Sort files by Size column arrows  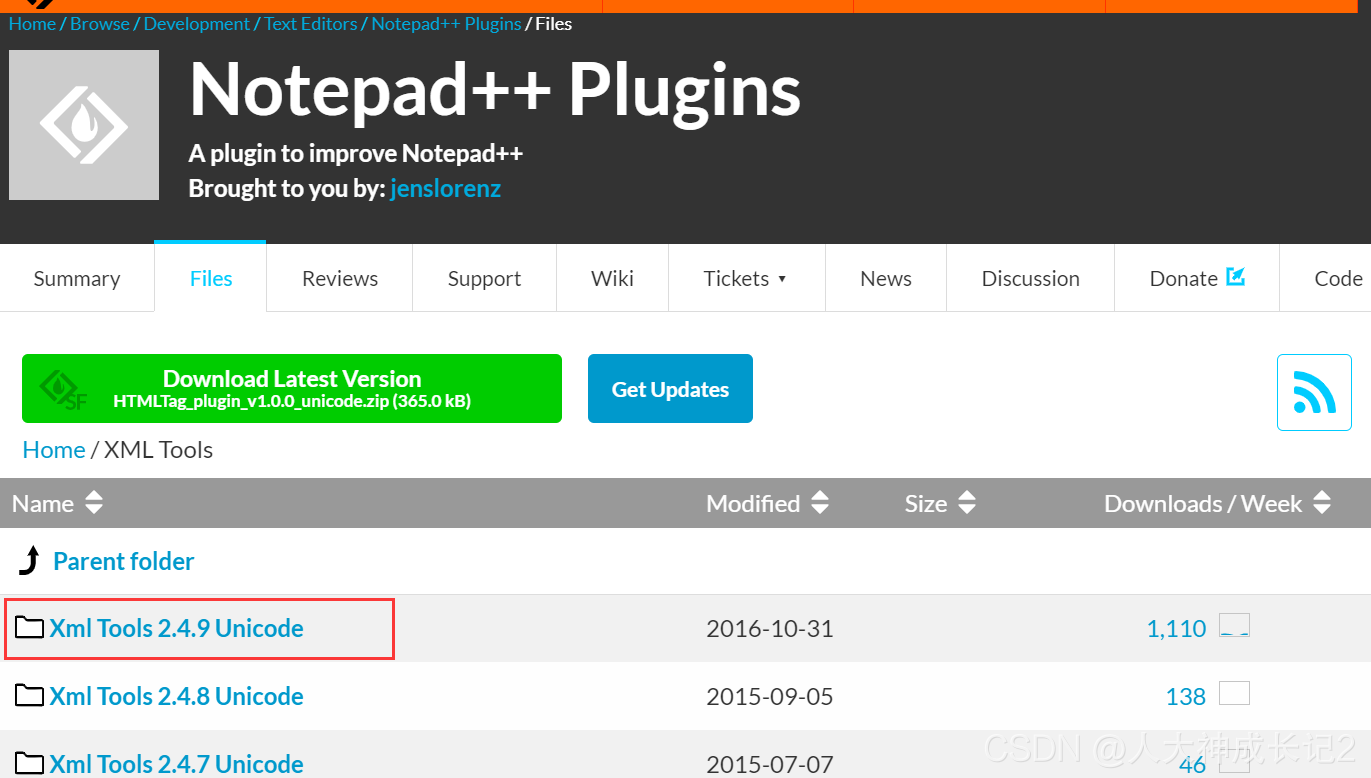click(967, 503)
